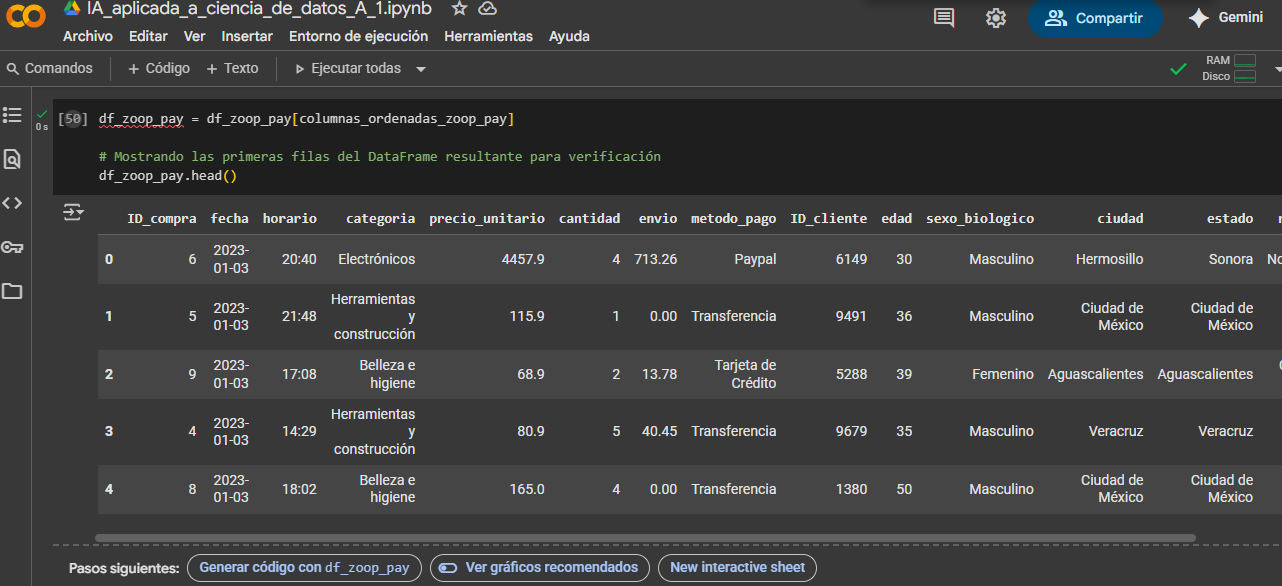Open the Gemini assistant button
This screenshot has height=586, width=1282.
(1226, 18)
